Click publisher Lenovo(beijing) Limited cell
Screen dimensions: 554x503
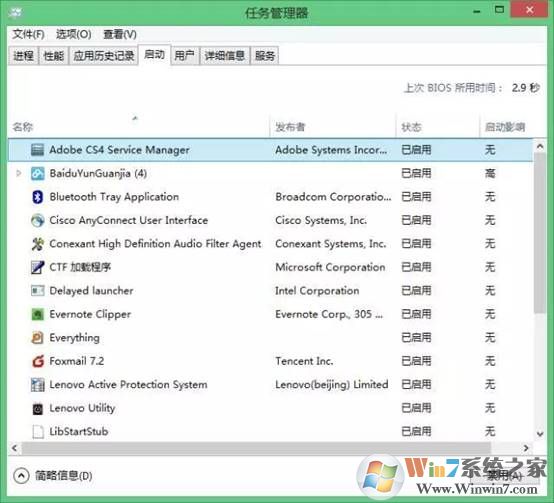(x=332, y=385)
